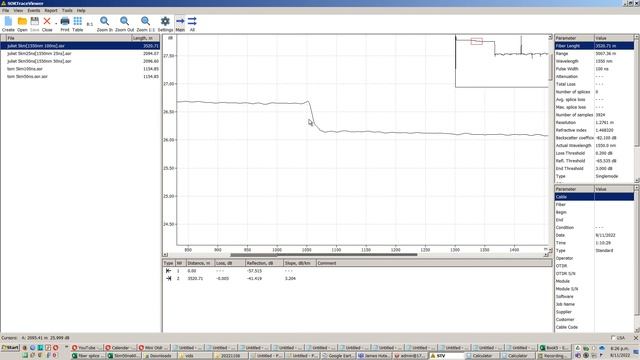
Task: Toggle the LSA checkbox in status bar
Action: tap(613, 338)
